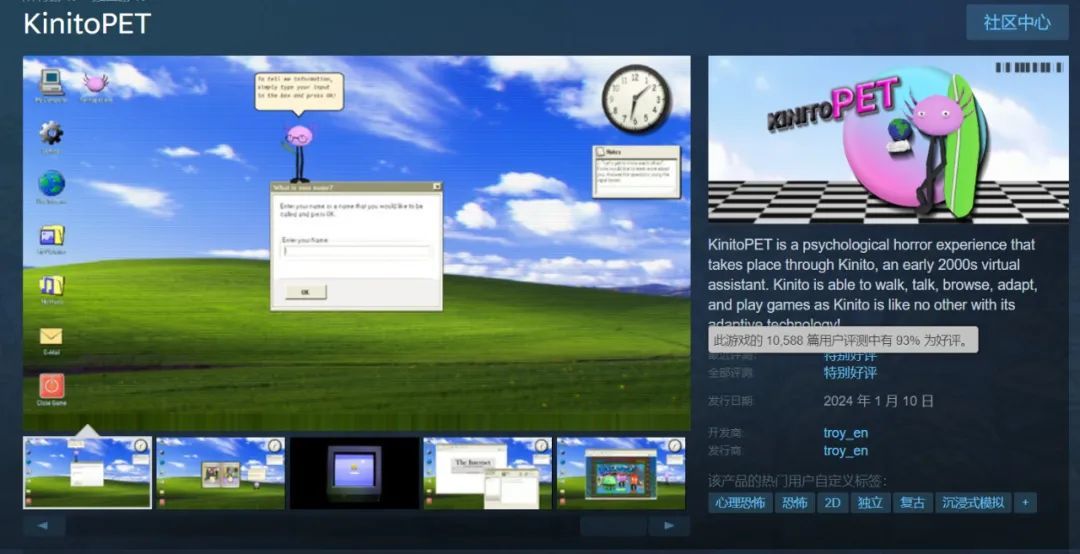Screen dimensions: 1080x554
Task: Click the globe Internet desktop icon
Action: click(x=51, y=187)
